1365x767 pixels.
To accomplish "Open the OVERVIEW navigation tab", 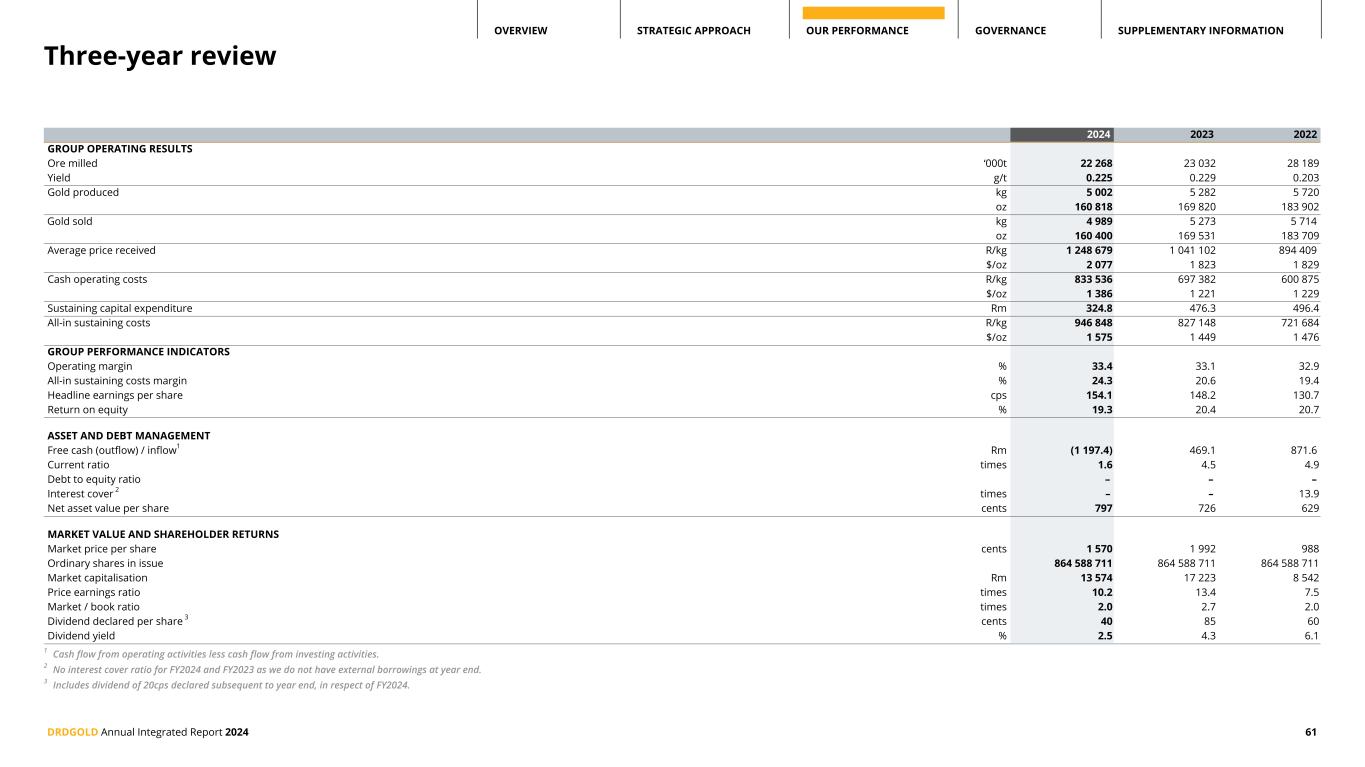I will click(x=520, y=31).
